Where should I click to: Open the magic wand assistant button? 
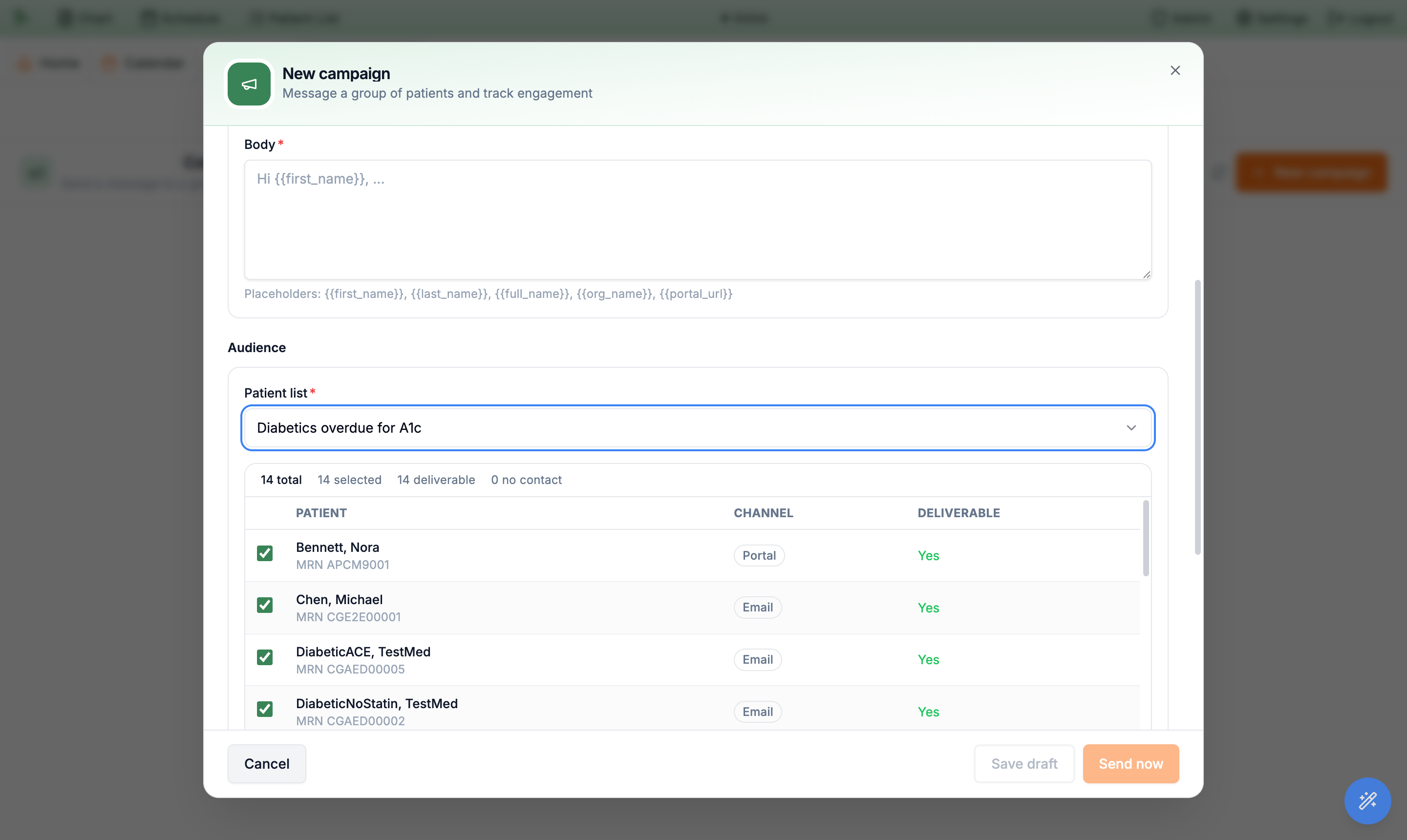point(1367,800)
